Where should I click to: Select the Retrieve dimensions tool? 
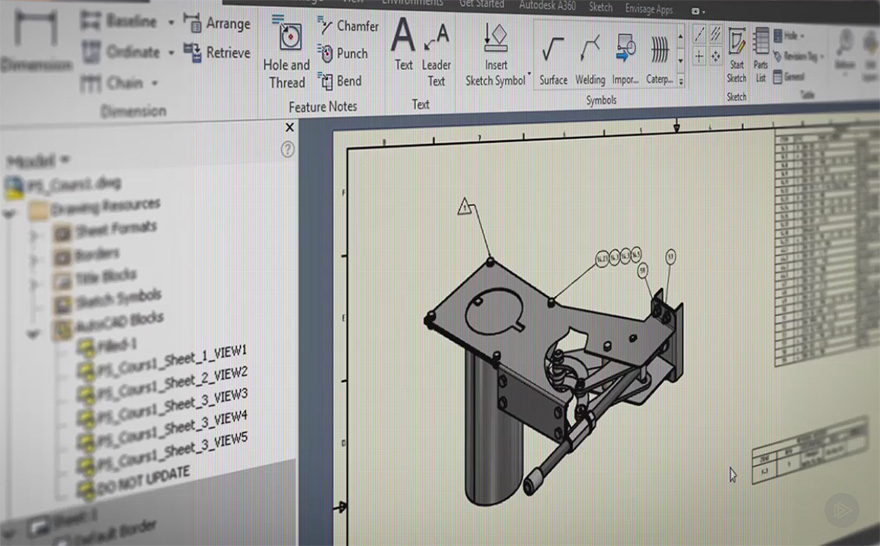(x=217, y=53)
